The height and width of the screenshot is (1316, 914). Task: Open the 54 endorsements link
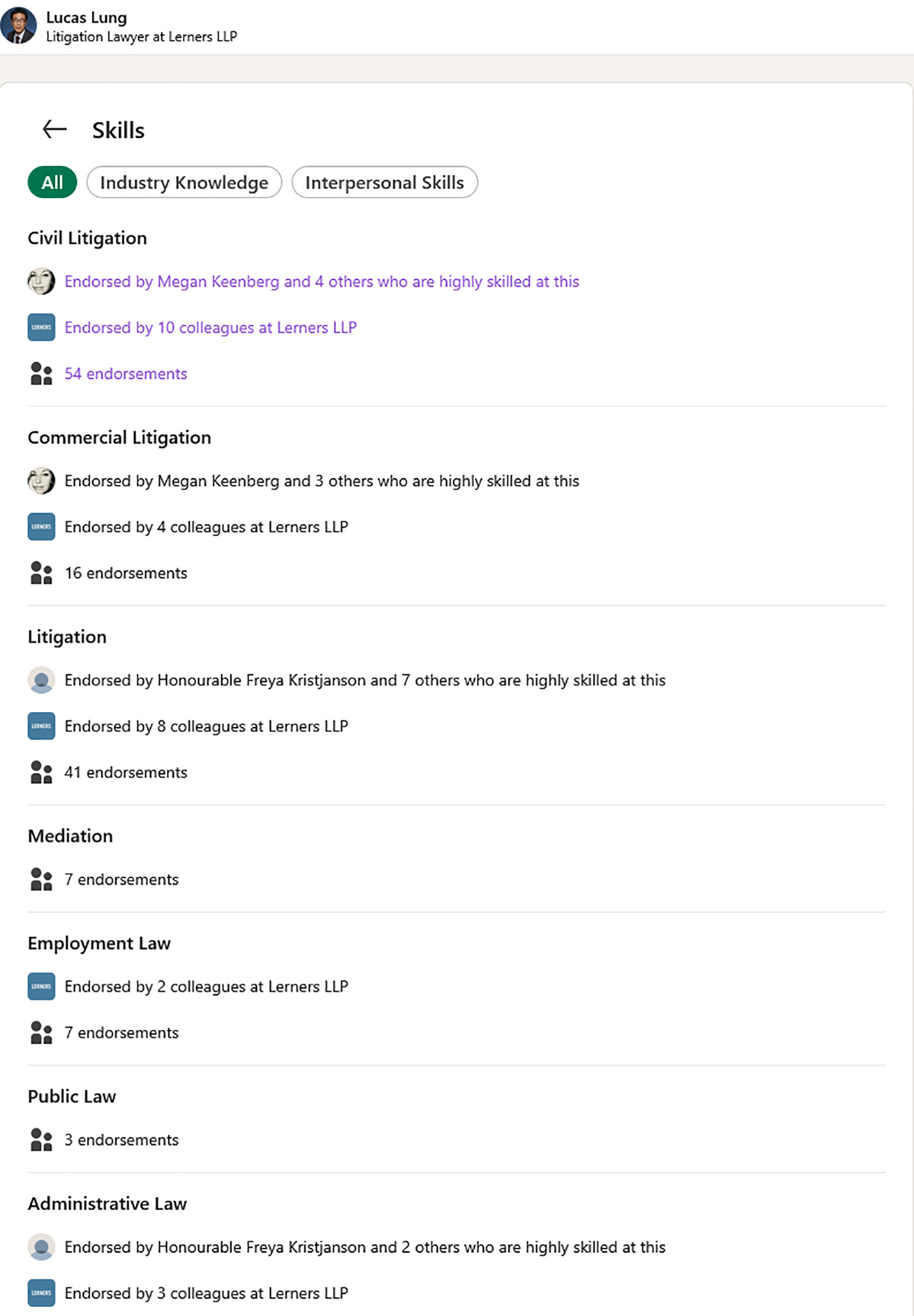click(x=126, y=373)
